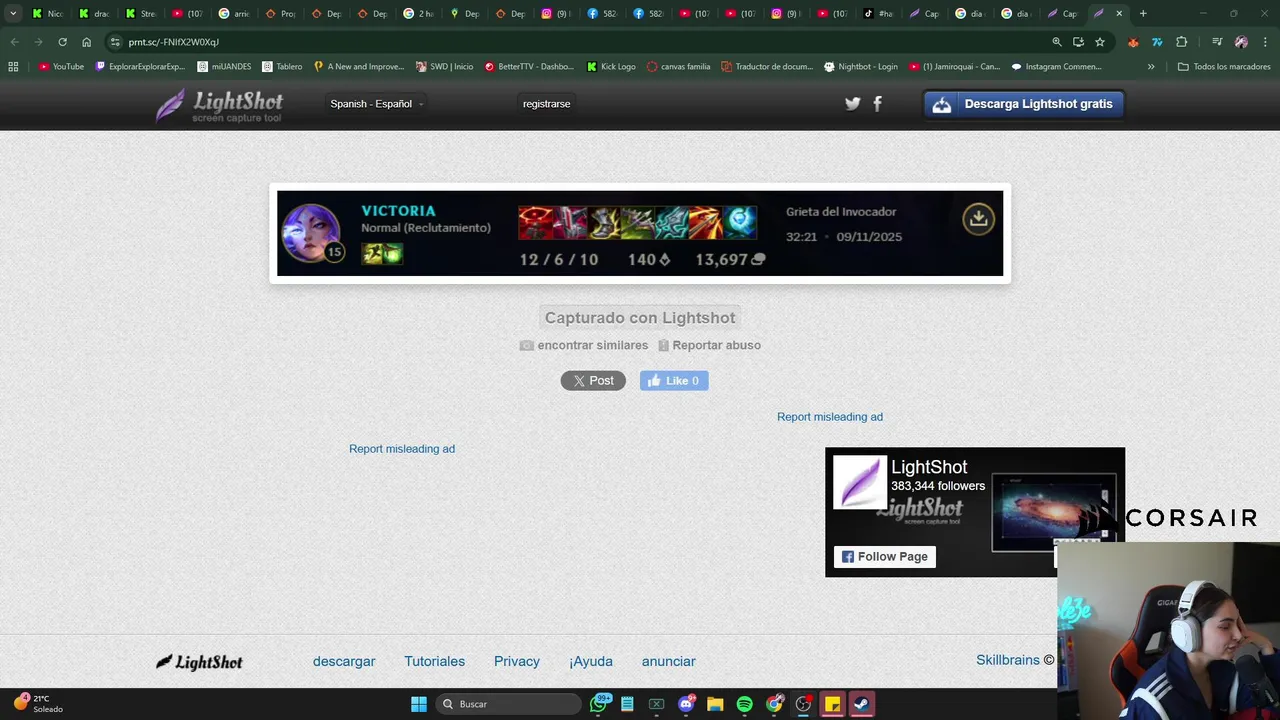Open the Privacy footer link
Screen dimensions: 1280x720
tap(517, 661)
